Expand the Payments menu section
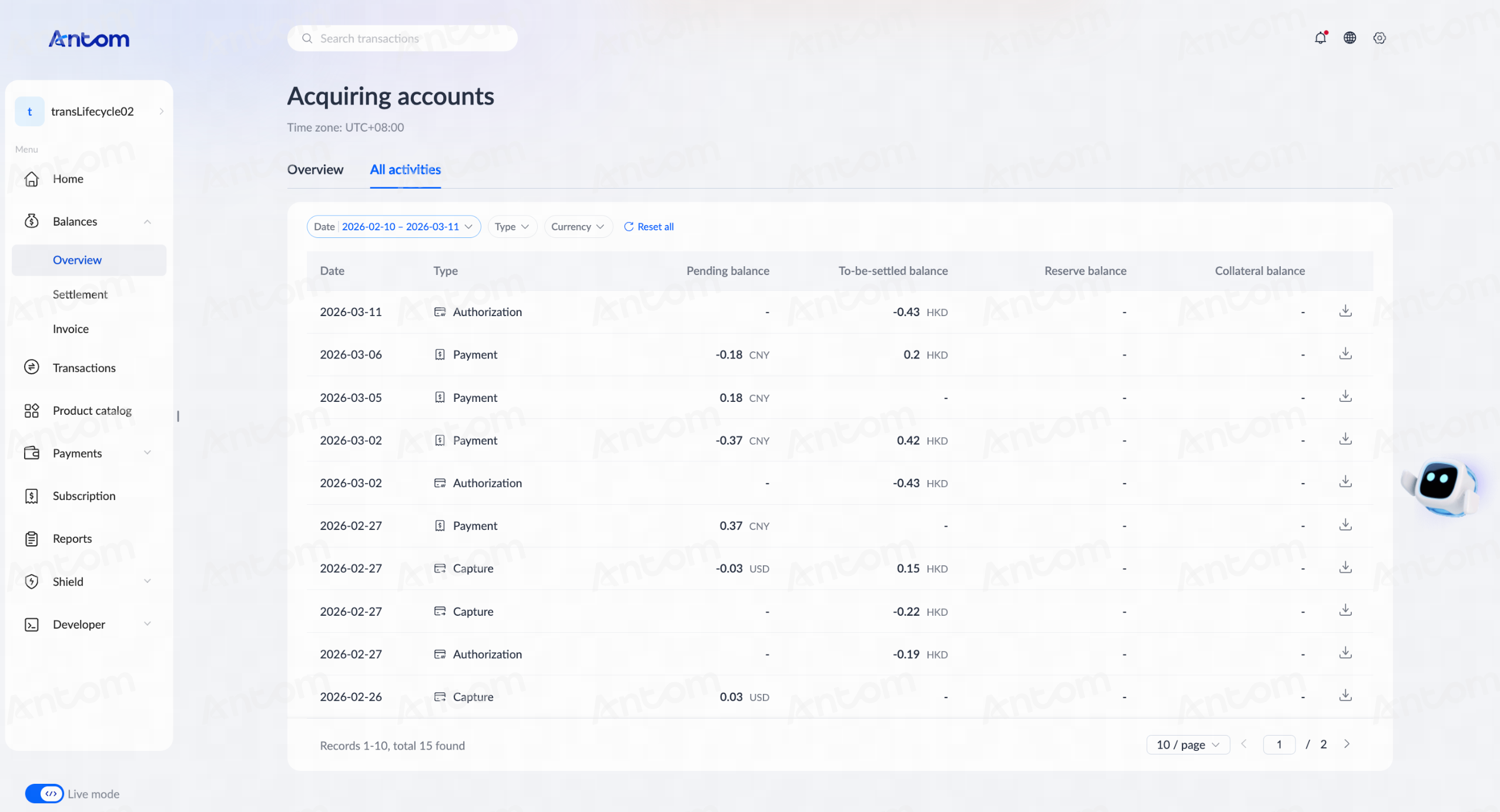 (x=147, y=452)
